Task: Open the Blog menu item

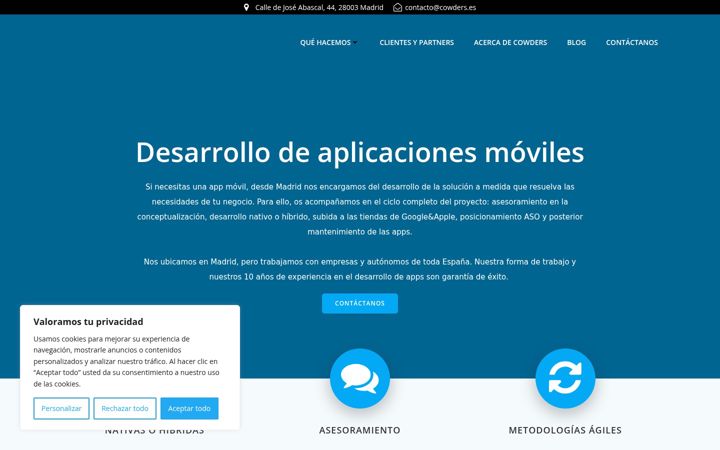Action: [x=576, y=42]
